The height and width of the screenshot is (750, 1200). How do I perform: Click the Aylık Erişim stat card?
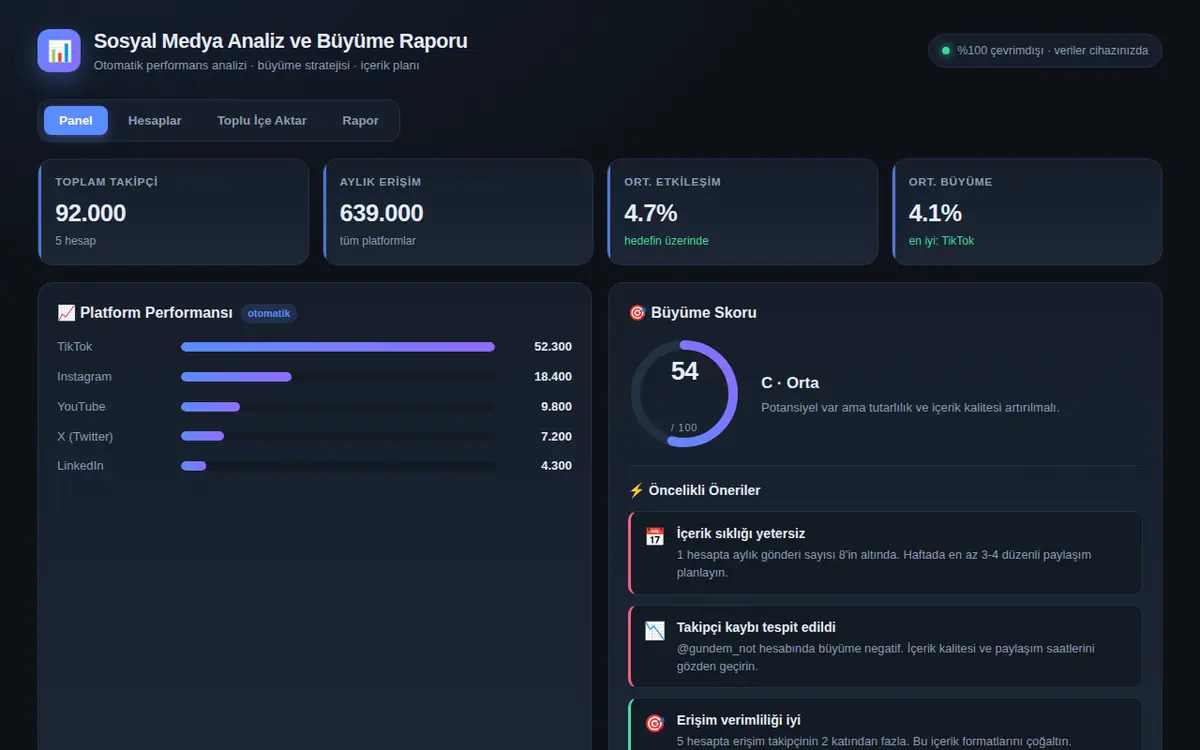coord(458,212)
